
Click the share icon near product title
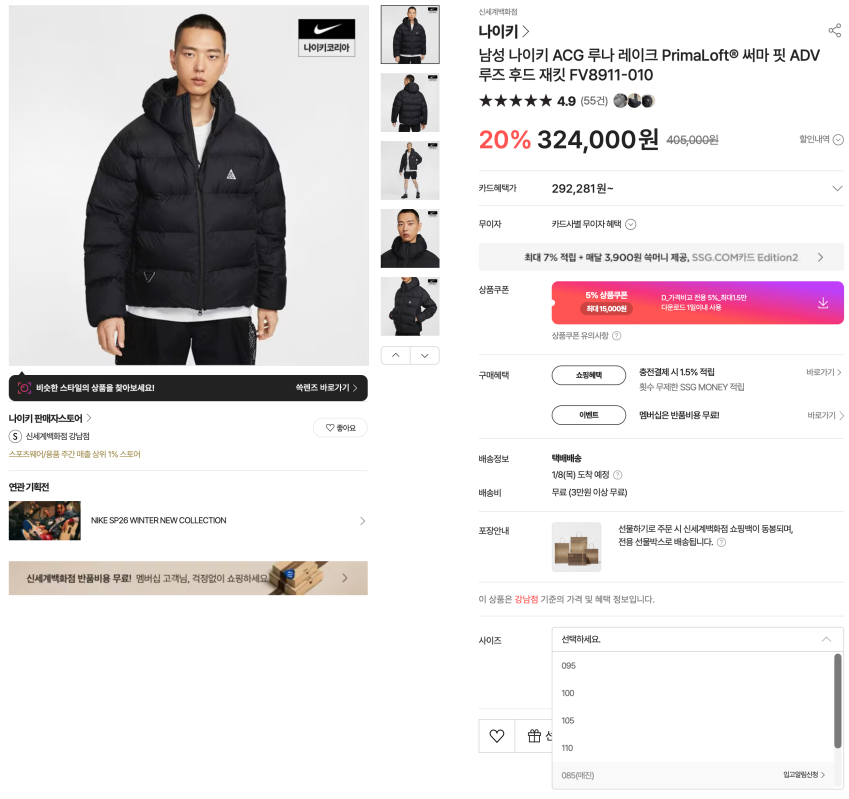834,30
